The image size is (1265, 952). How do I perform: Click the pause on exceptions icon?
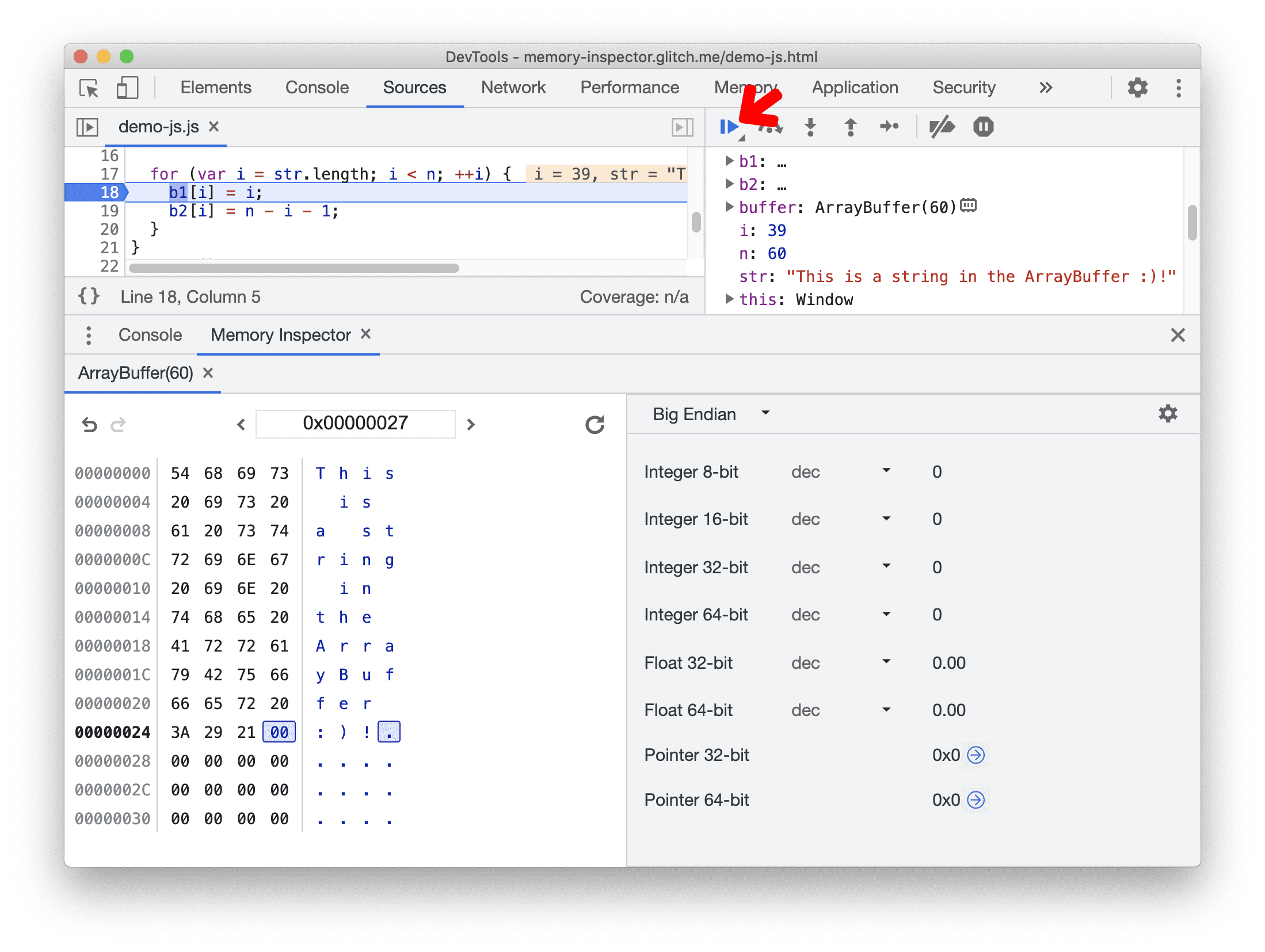coord(985,126)
